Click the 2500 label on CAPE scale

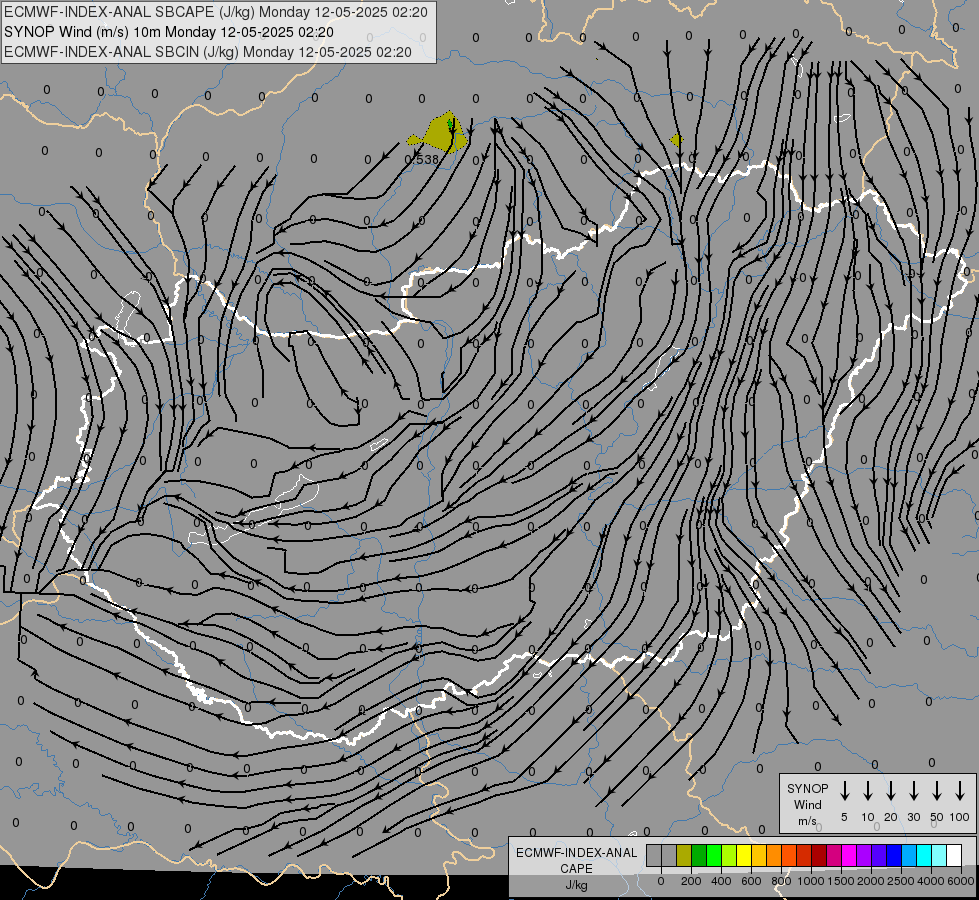(901, 881)
